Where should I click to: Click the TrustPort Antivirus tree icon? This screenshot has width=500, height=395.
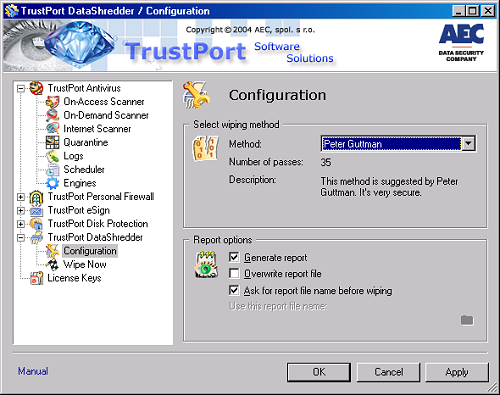[x=36, y=88]
